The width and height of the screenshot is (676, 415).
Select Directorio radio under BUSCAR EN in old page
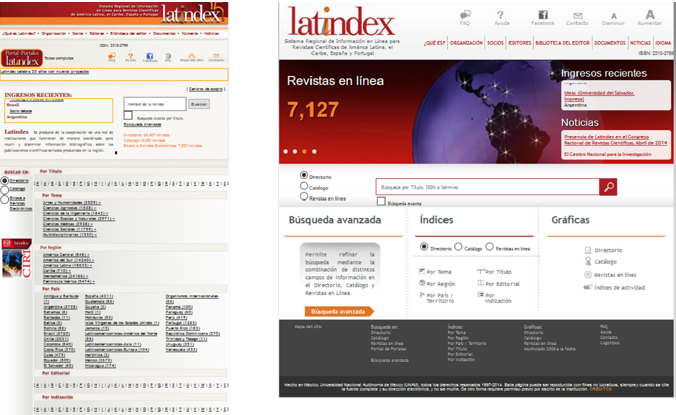[x=5, y=181]
